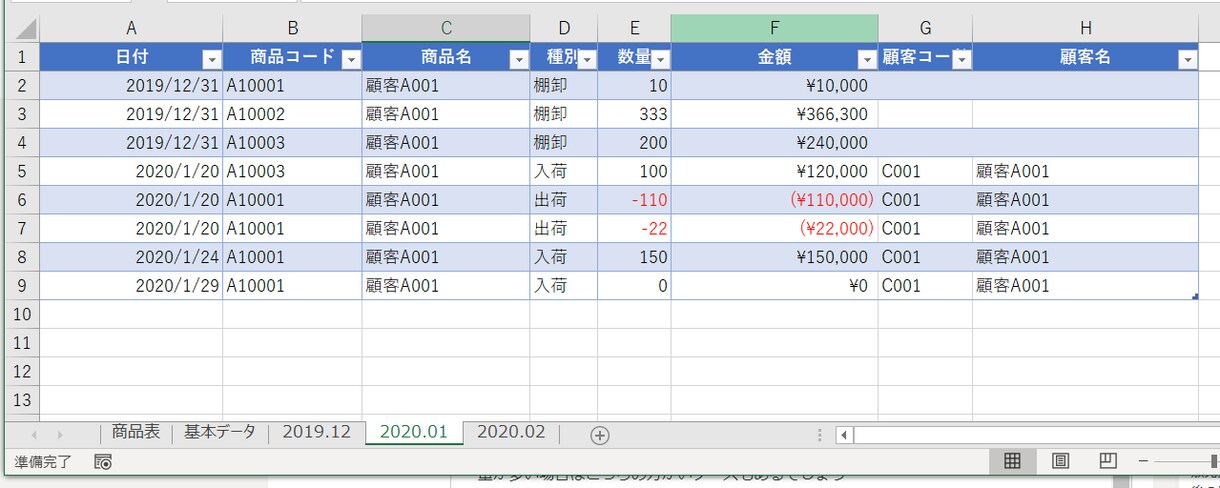Viewport: 1220px width, 488px height.
Task: Click amount cell ¥0
Action: [x=775, y=286]
